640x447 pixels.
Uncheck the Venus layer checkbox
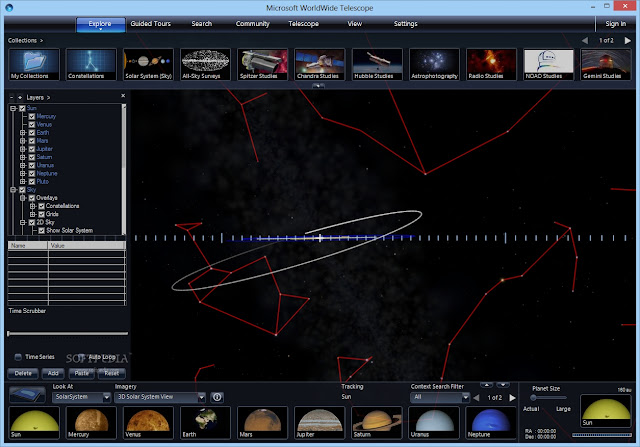[32, 125]
